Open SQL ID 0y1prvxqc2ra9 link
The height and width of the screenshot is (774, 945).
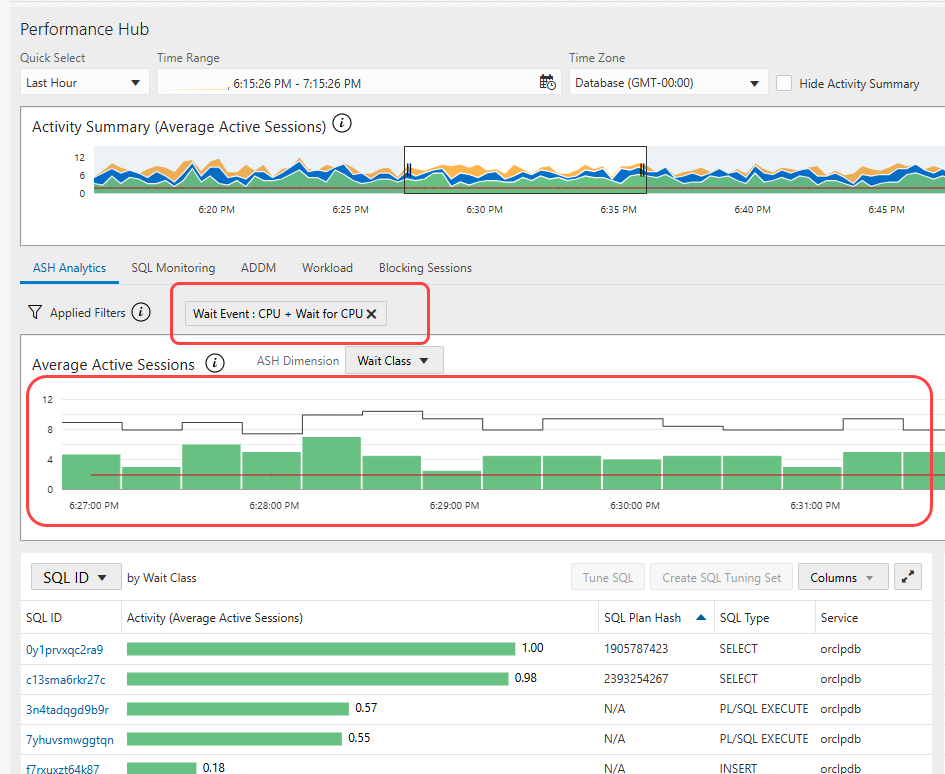click(64, 649)
